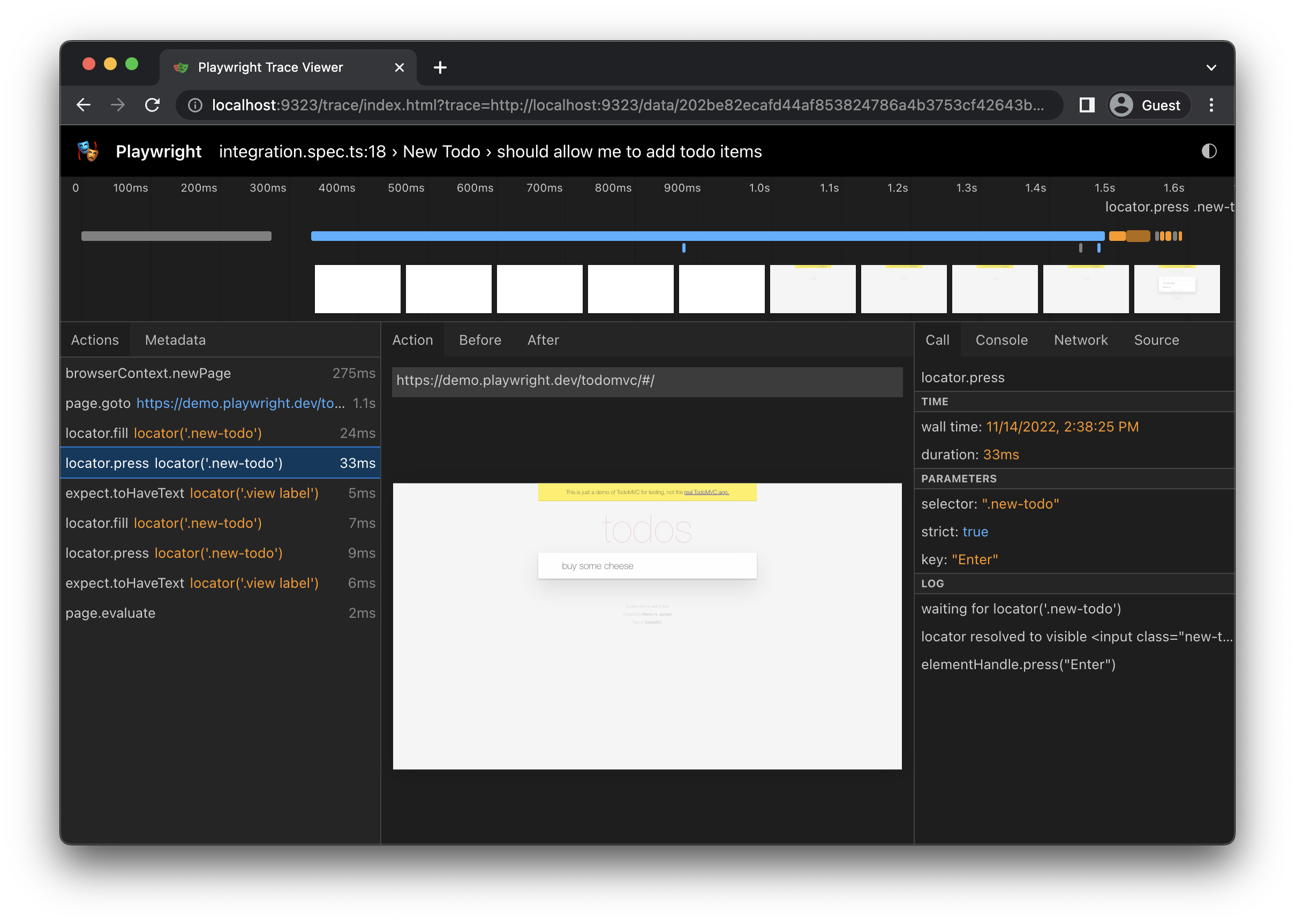Click the After screenshot thumbnail
Screen dimensions: 1295x924
pos(543,339)
